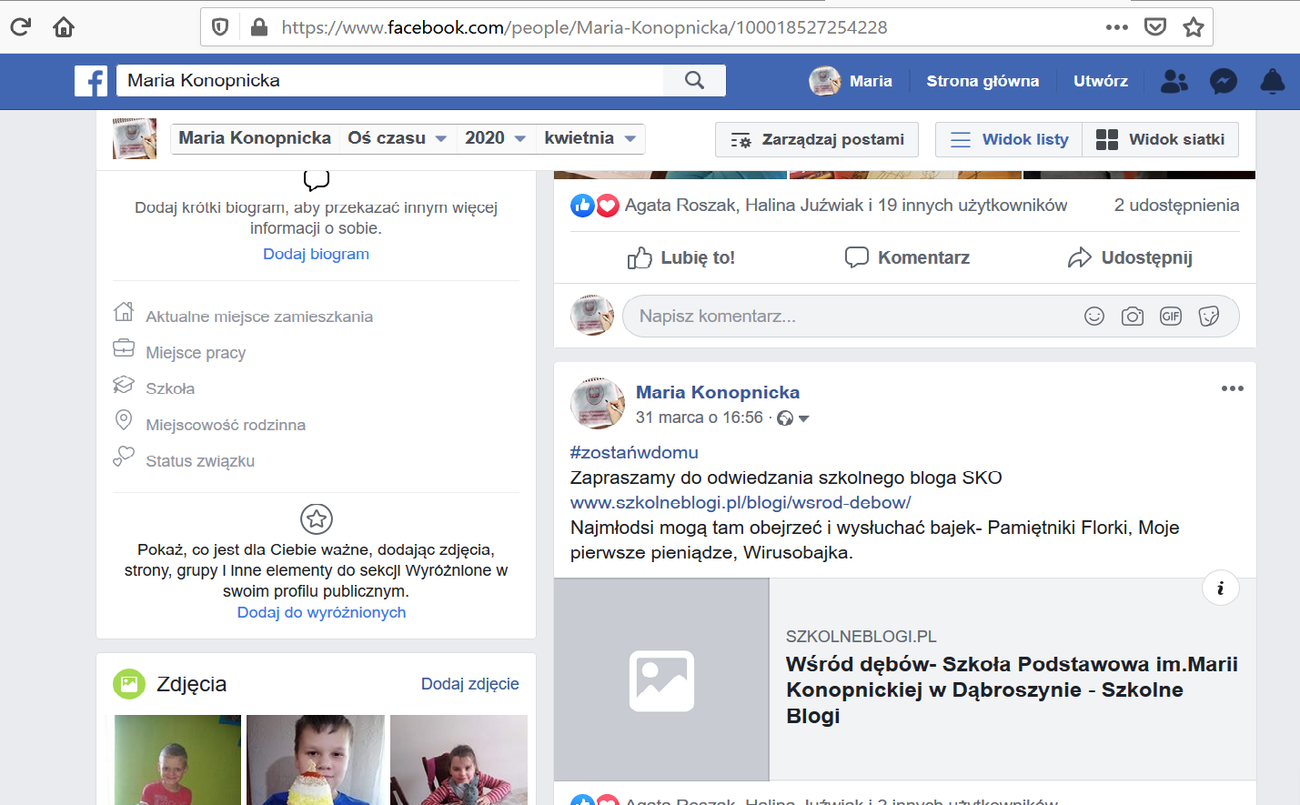Screen dimensions: 1300x805
Task: Open the notifications bell icon
Action: pyautogui.click(x=1272, y=81)
